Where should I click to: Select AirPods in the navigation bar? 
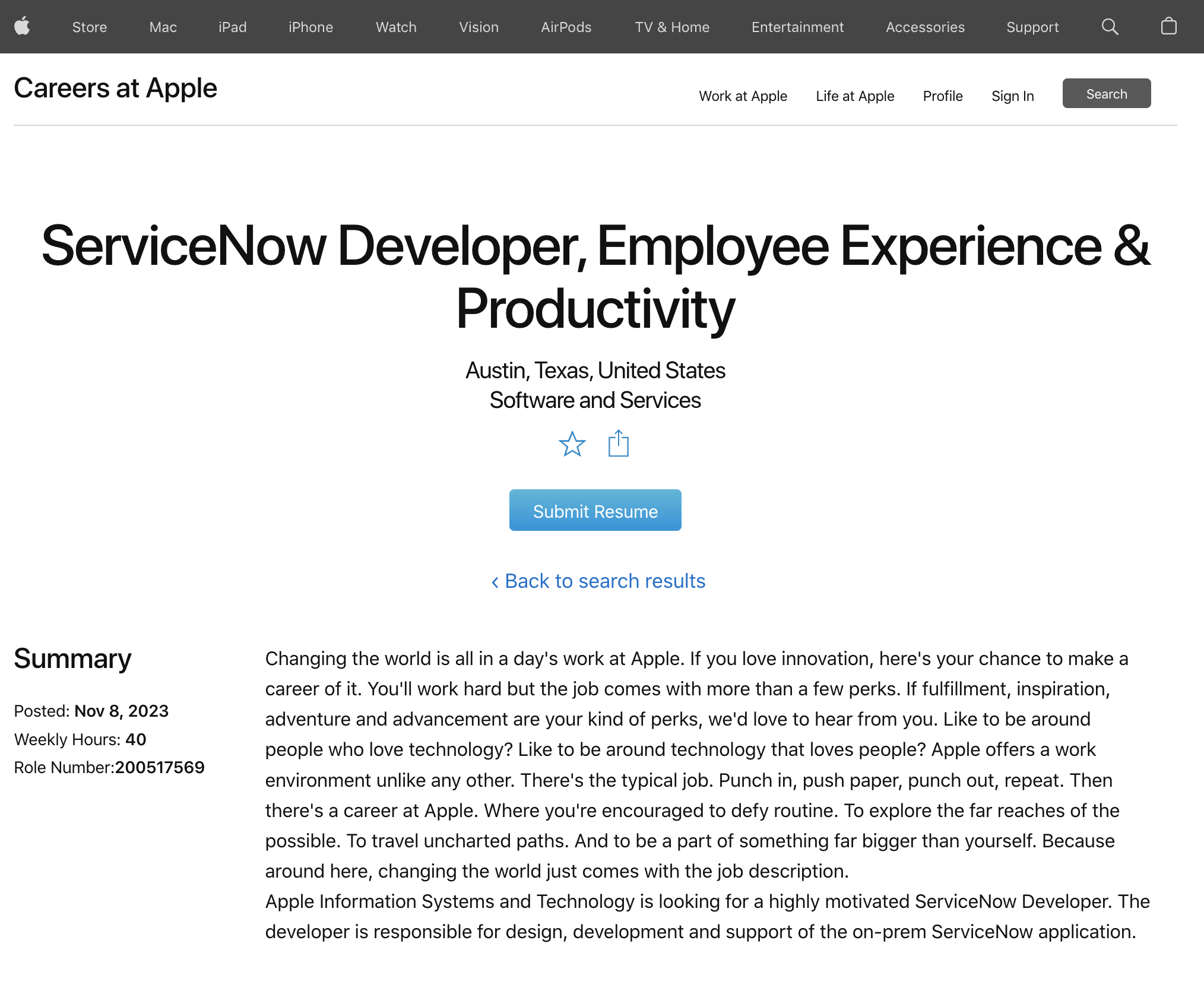[566, 27]
